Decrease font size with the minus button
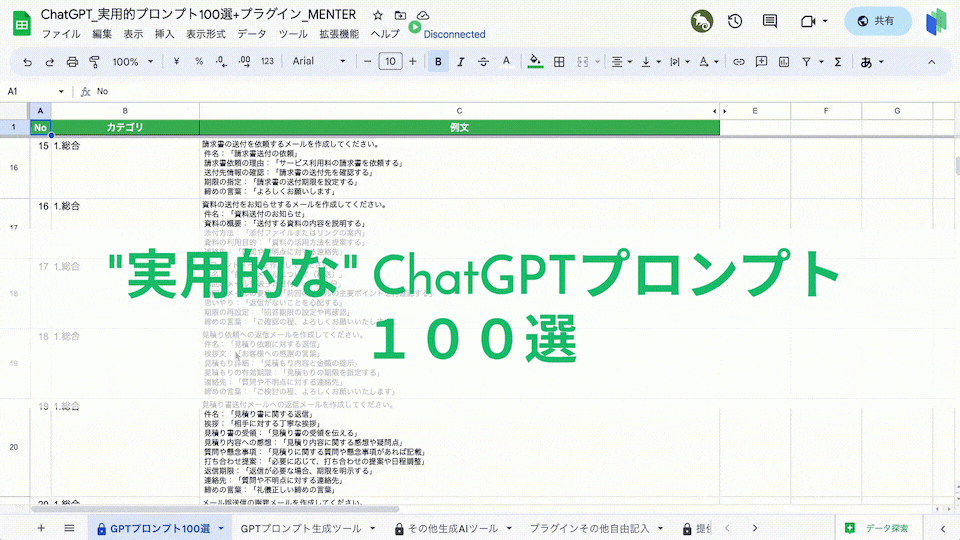Screen dimensions: 960x540 pyautogui.click(x=367, y=61)
